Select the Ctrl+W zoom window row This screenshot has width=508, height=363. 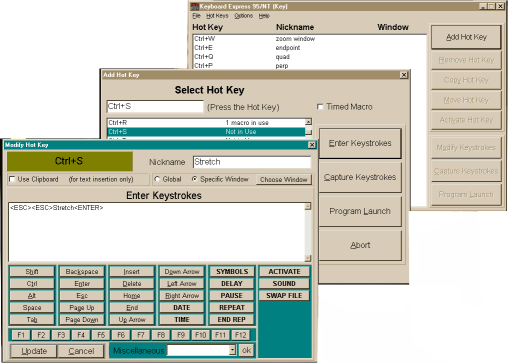coord(309,39)
